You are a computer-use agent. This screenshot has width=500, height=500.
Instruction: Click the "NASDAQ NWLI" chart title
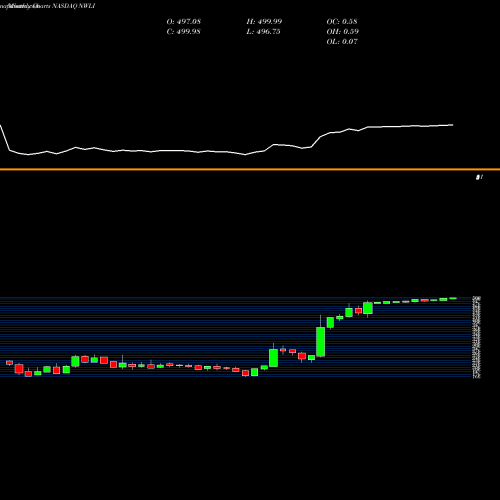click(74, 6)
